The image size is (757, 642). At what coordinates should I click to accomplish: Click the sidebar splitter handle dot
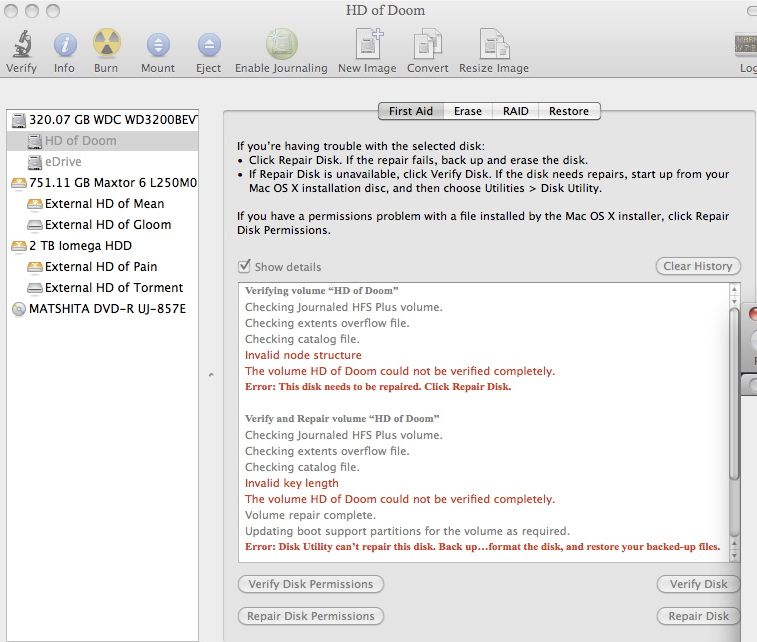pyautogui.click(x=211, y=375)
